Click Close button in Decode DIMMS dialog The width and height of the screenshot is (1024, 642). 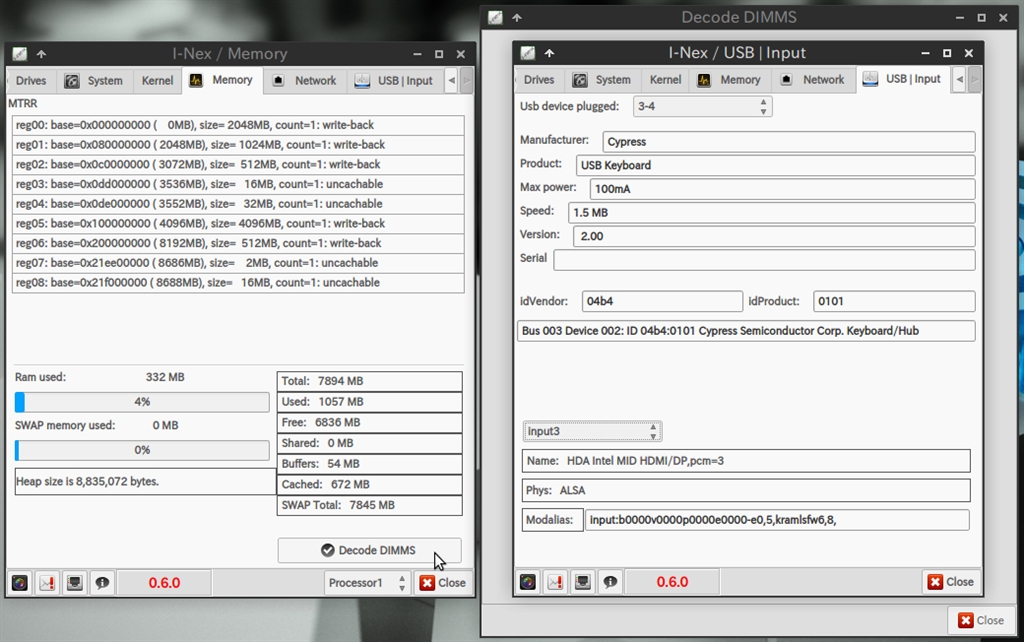979,620
